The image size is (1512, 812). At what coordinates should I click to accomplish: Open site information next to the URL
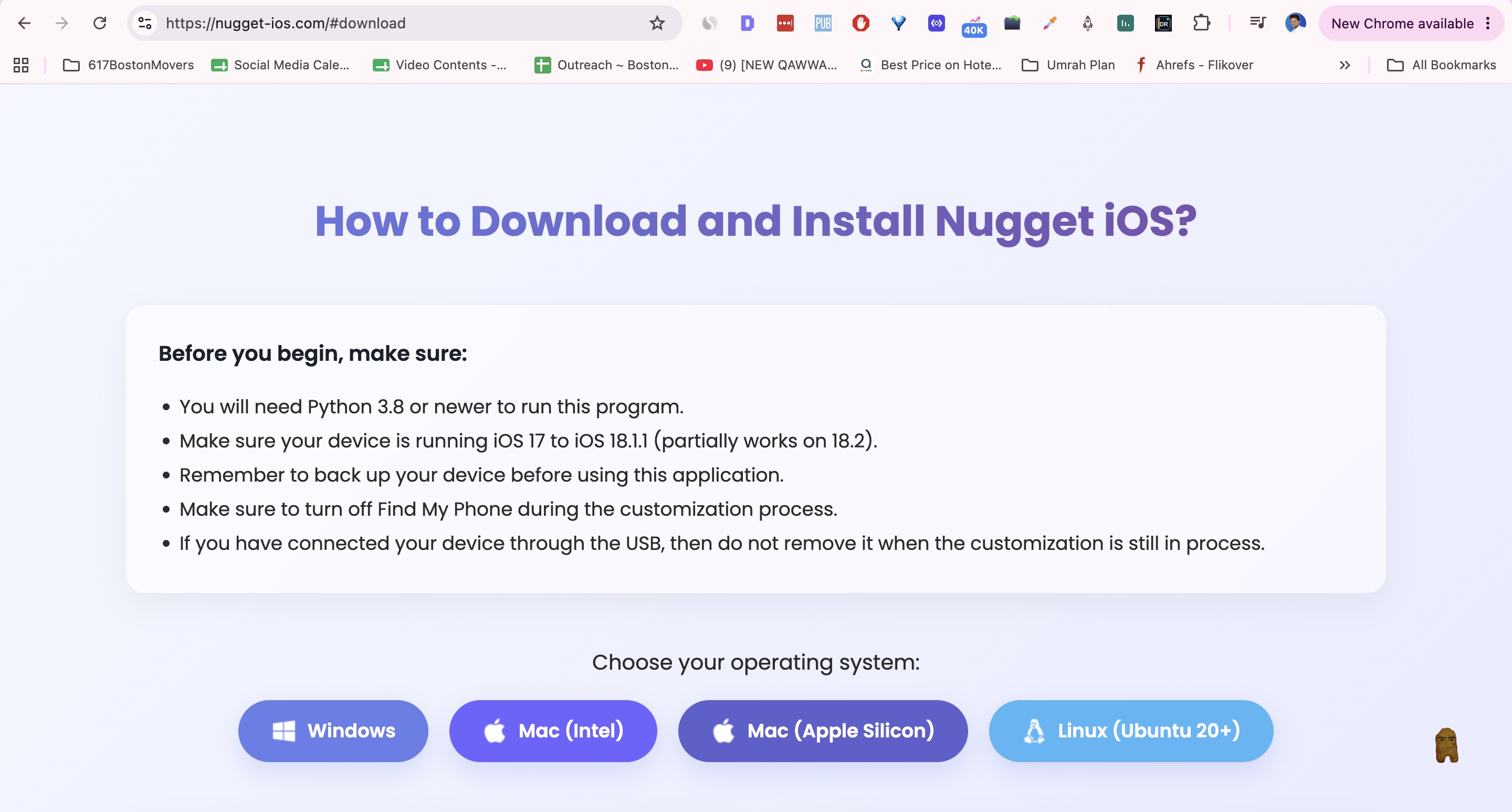[x=145, y=23]
